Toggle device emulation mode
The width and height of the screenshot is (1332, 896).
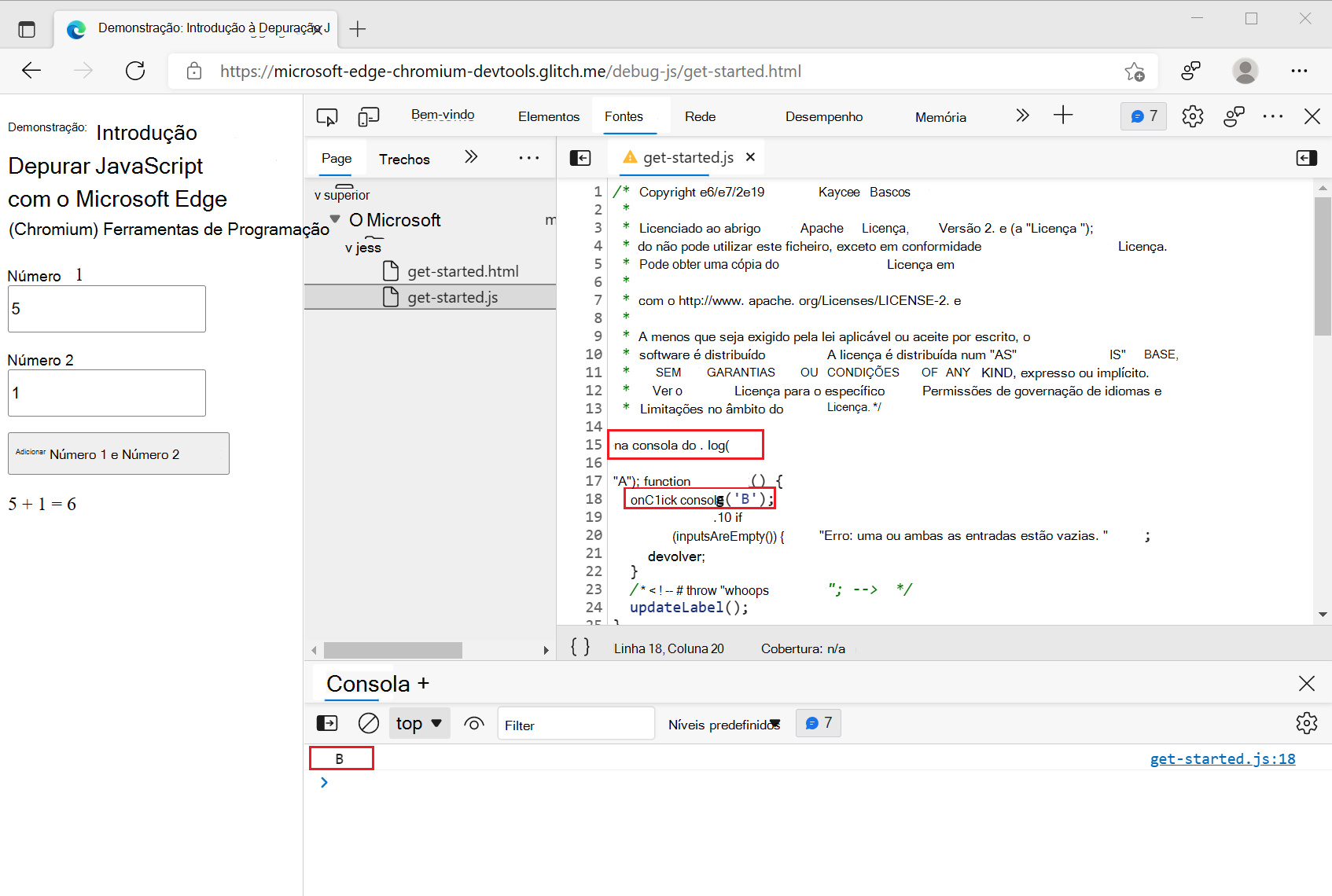click(x=368, y=116)
